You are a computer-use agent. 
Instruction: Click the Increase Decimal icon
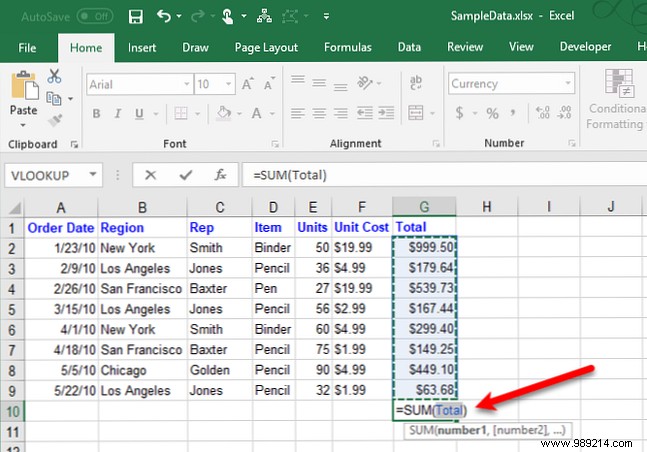pyautogui.click(x=543, y=112)
